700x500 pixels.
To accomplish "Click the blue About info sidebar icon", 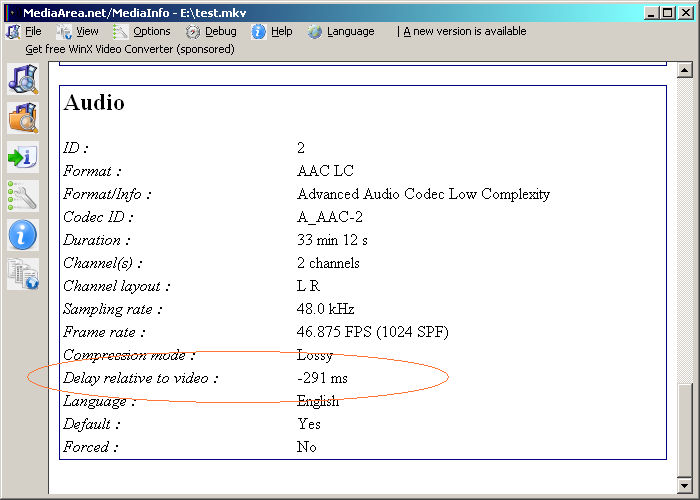I will click(23, 235).
